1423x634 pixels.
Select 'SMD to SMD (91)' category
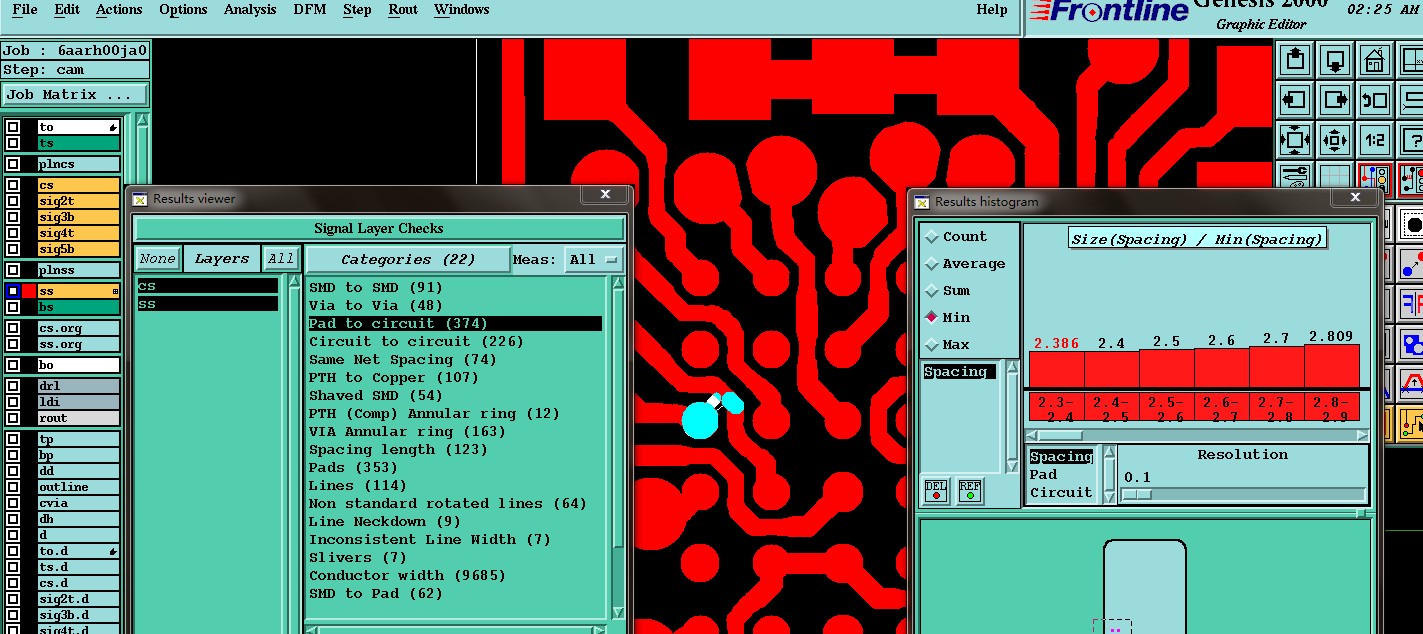(x=455, y=288)
